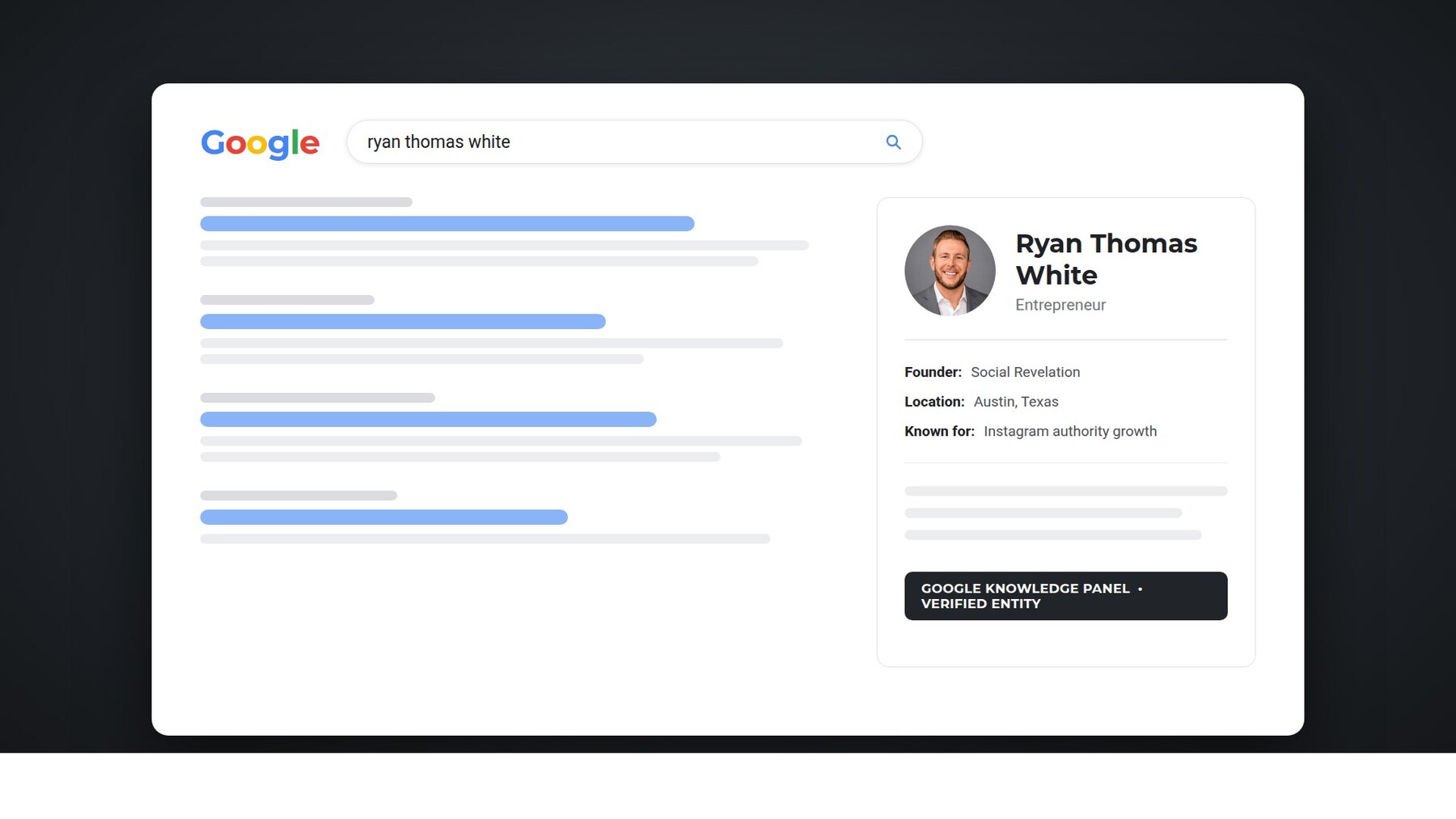Click the 'Austin, Texas' location value

(1016, 402)
